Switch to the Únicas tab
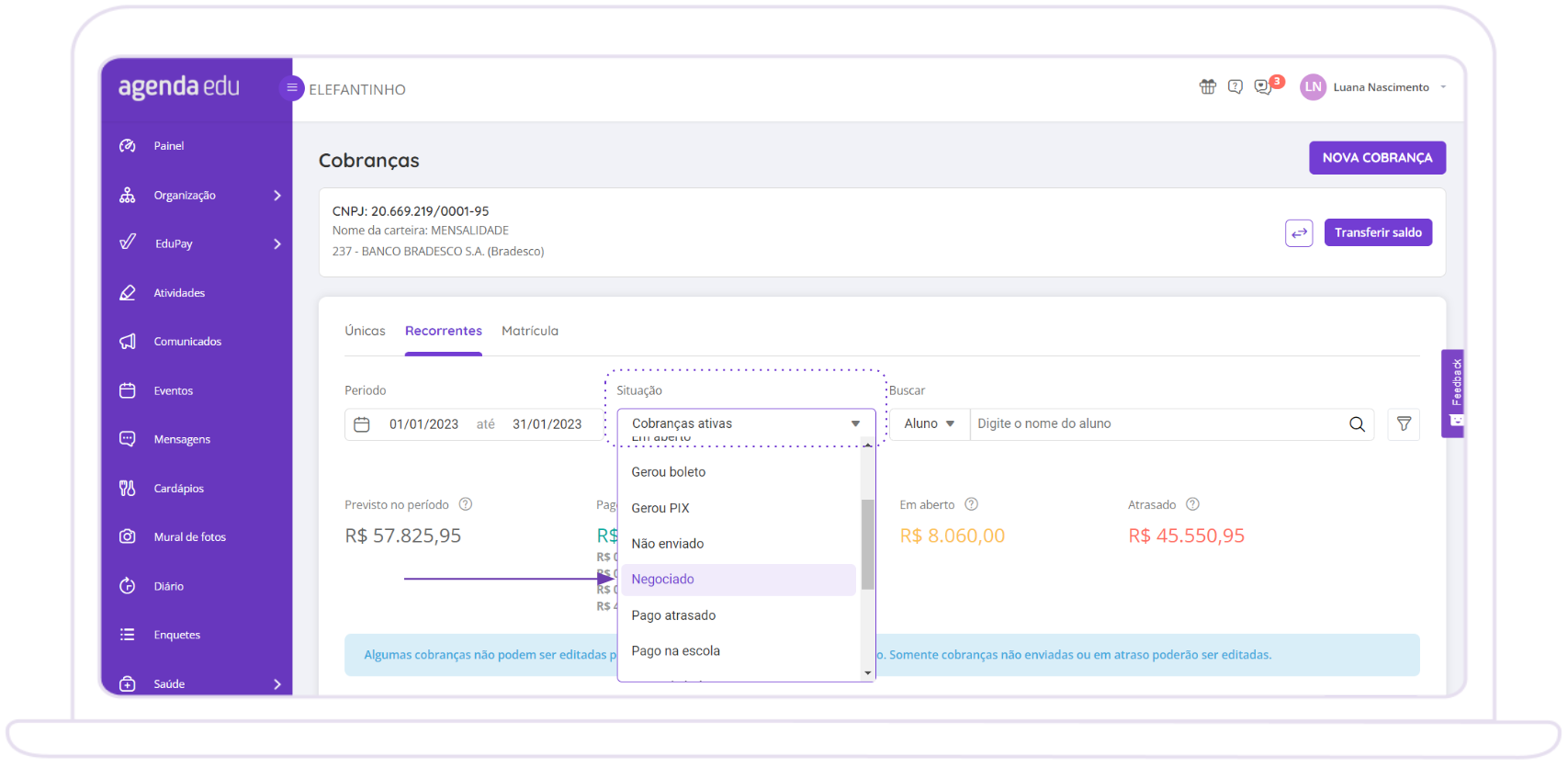 [365, 331]
